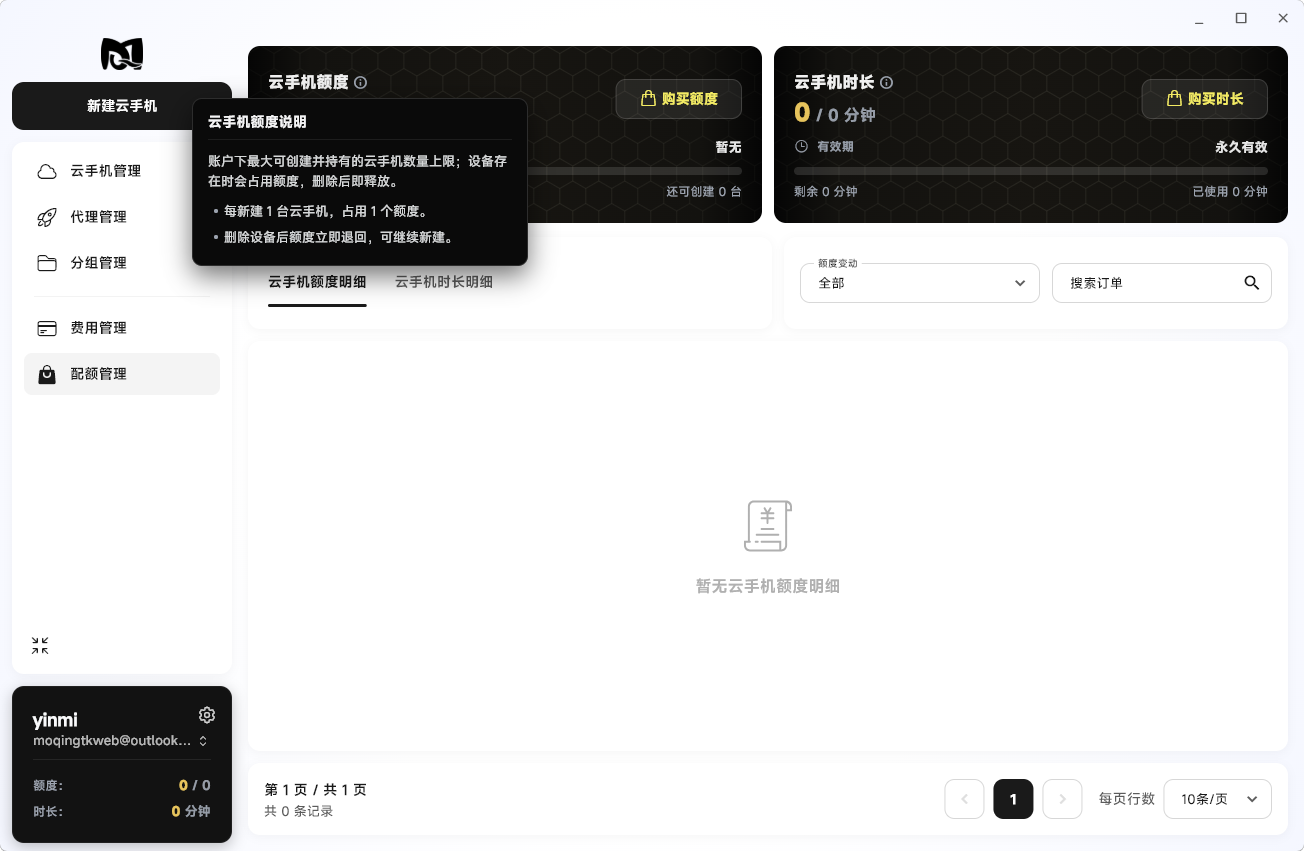Click the text 暂无云手机额度明细
The height and width of the screenshot is (851, 1304).
point(768,586)
